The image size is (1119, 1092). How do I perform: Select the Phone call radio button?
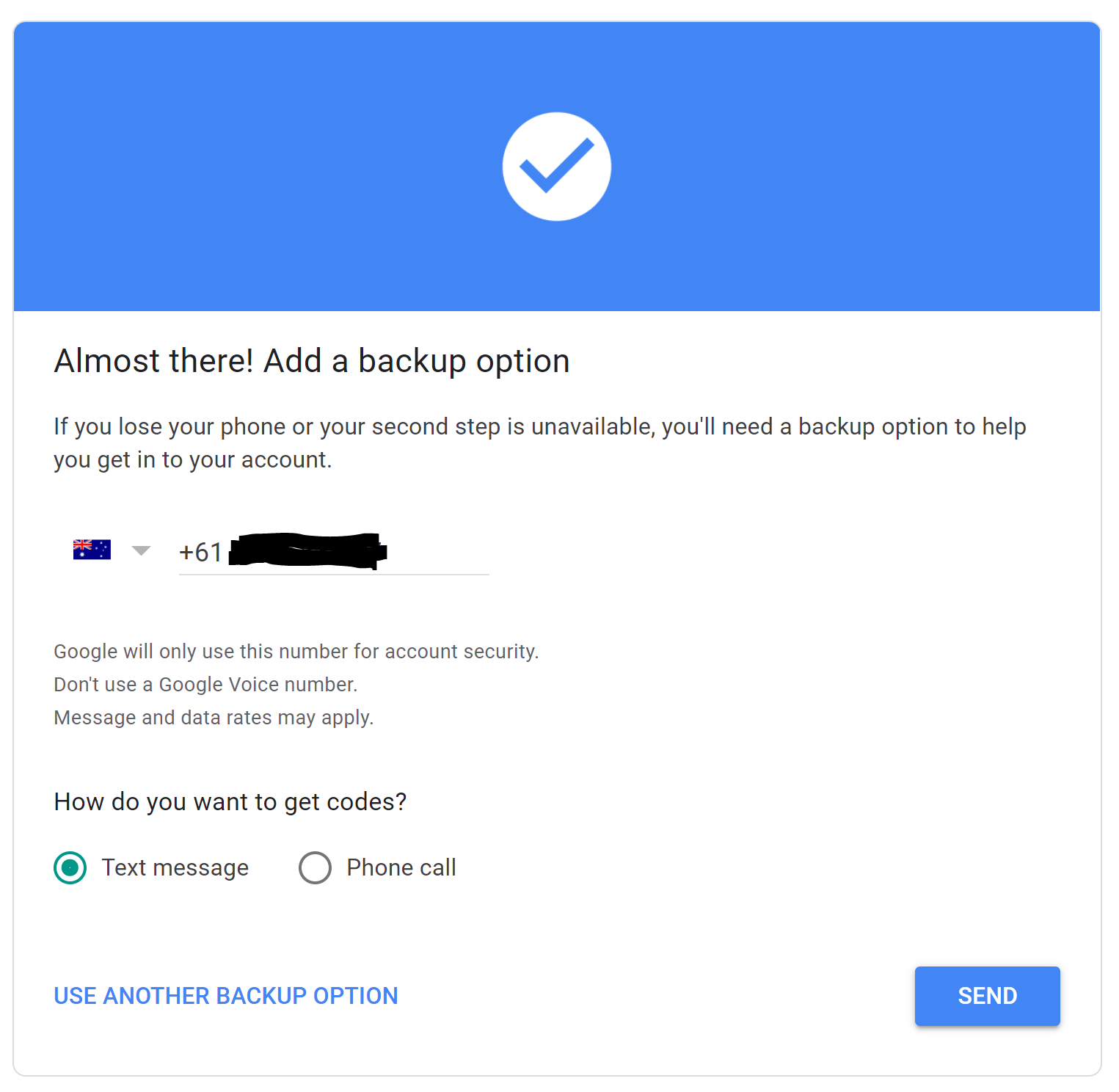(x=316, y=868)
